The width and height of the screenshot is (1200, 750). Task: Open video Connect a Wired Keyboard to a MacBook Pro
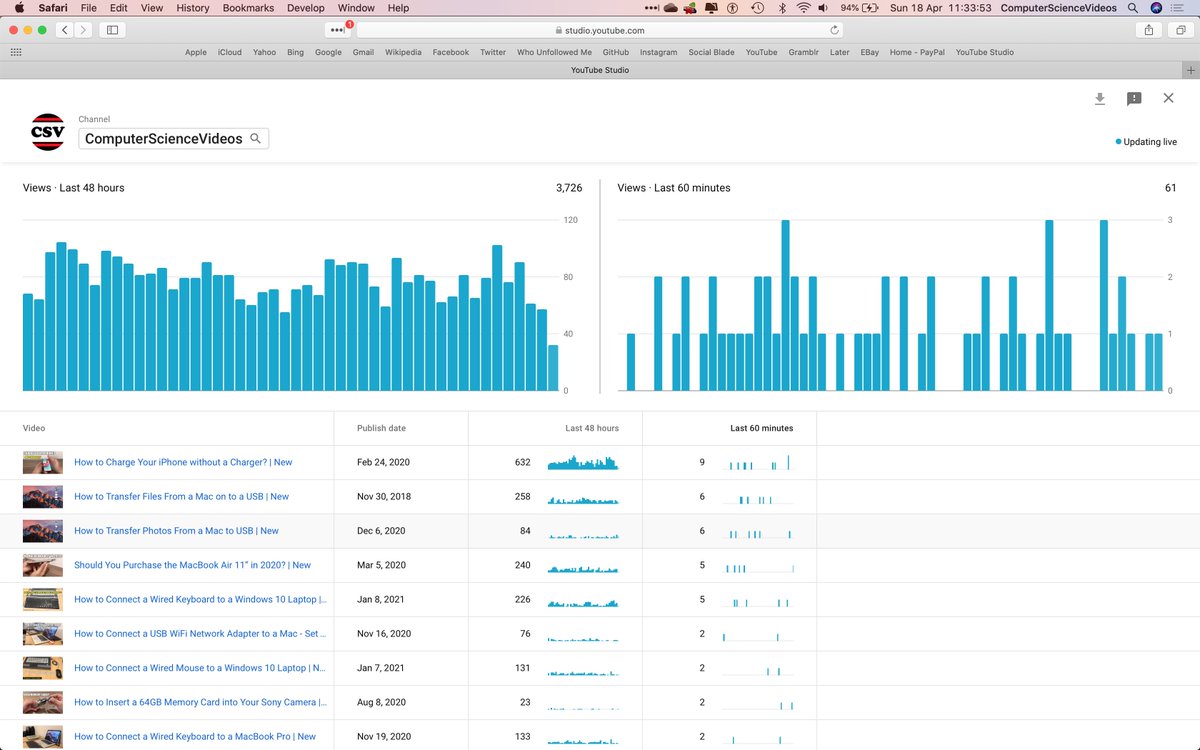click(x=195, y=737)
